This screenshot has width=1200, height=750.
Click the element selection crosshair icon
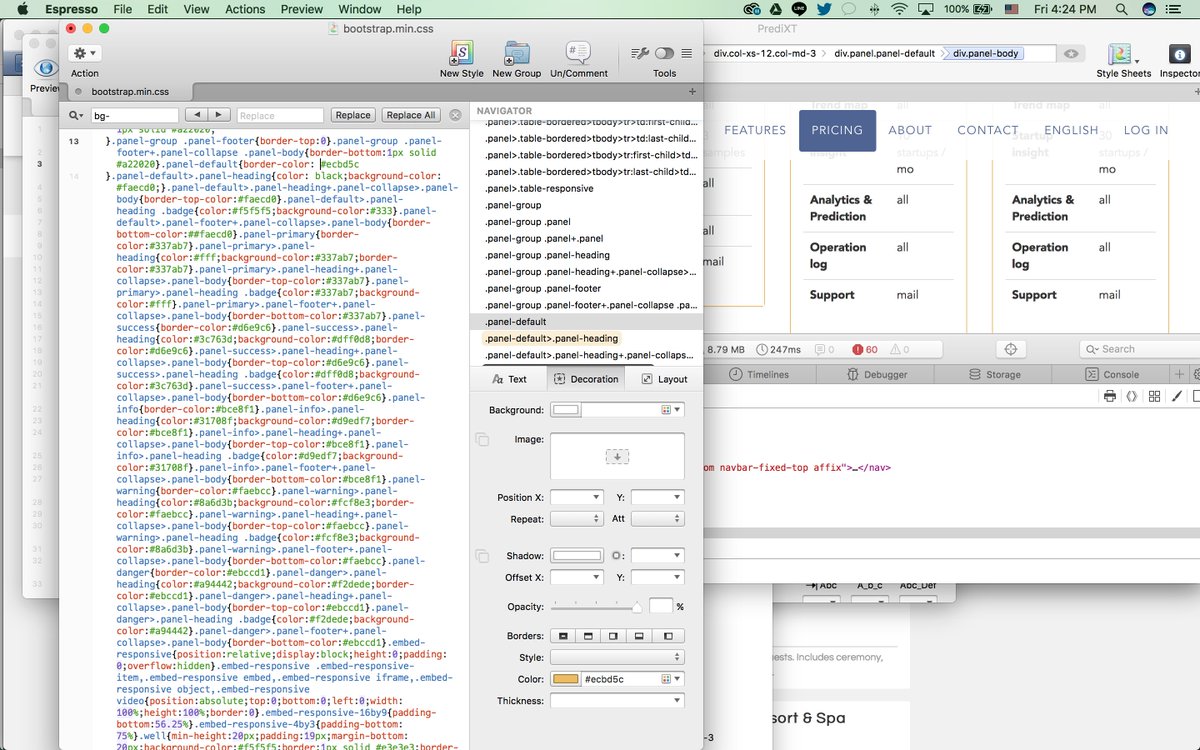[x=1010, y=349]
